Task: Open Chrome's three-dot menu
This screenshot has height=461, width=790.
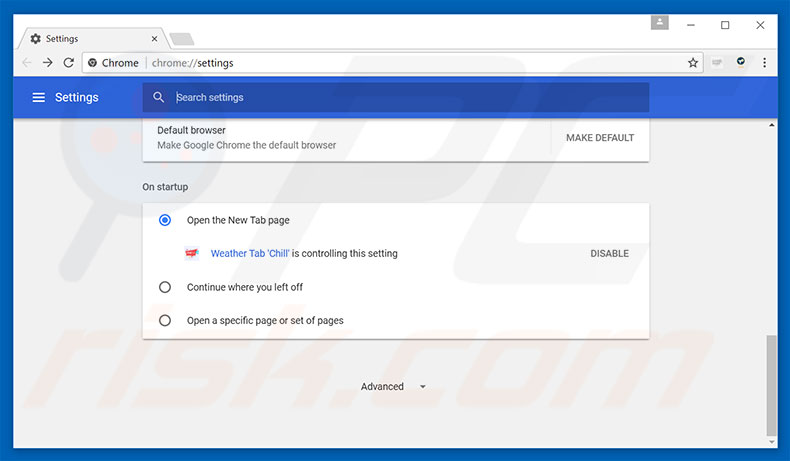Action: pyautogui.click(x=764, y=62)
